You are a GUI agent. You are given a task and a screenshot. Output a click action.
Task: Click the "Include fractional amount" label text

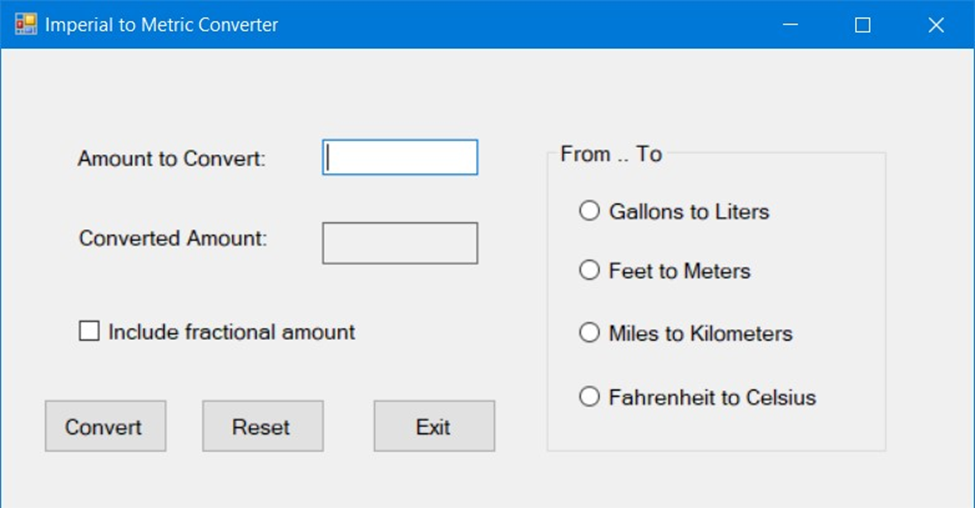click(x=231, y=332)
